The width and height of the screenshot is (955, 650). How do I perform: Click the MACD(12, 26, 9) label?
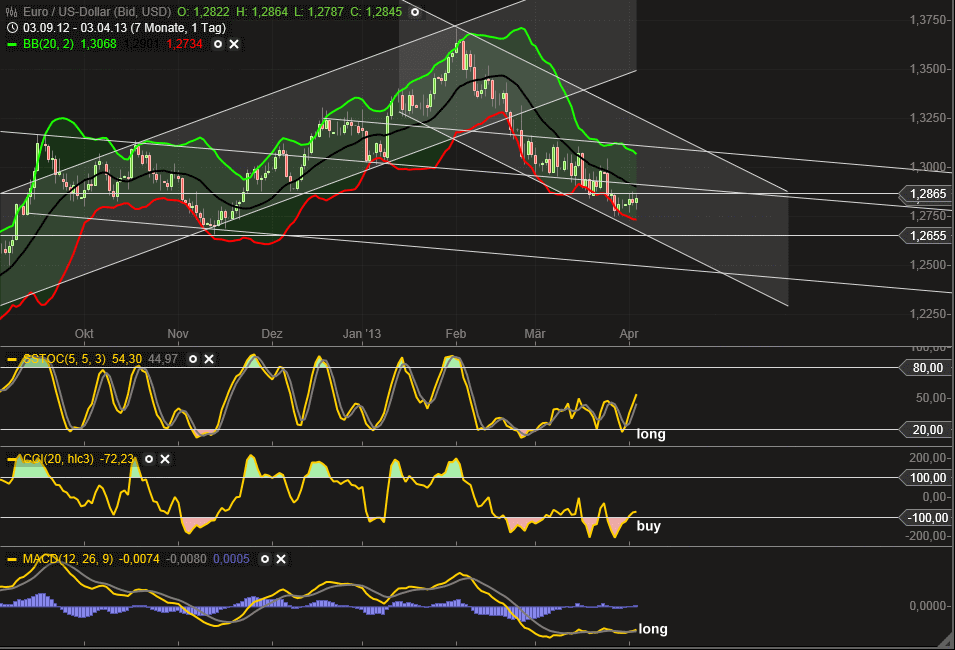(x=68, y=559)
